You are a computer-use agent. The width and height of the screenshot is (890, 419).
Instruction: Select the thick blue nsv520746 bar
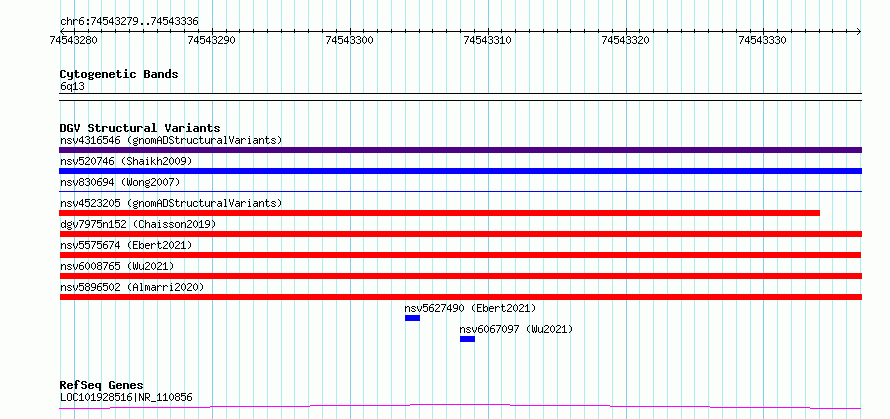pyautogui.click(x=460, y=171)
